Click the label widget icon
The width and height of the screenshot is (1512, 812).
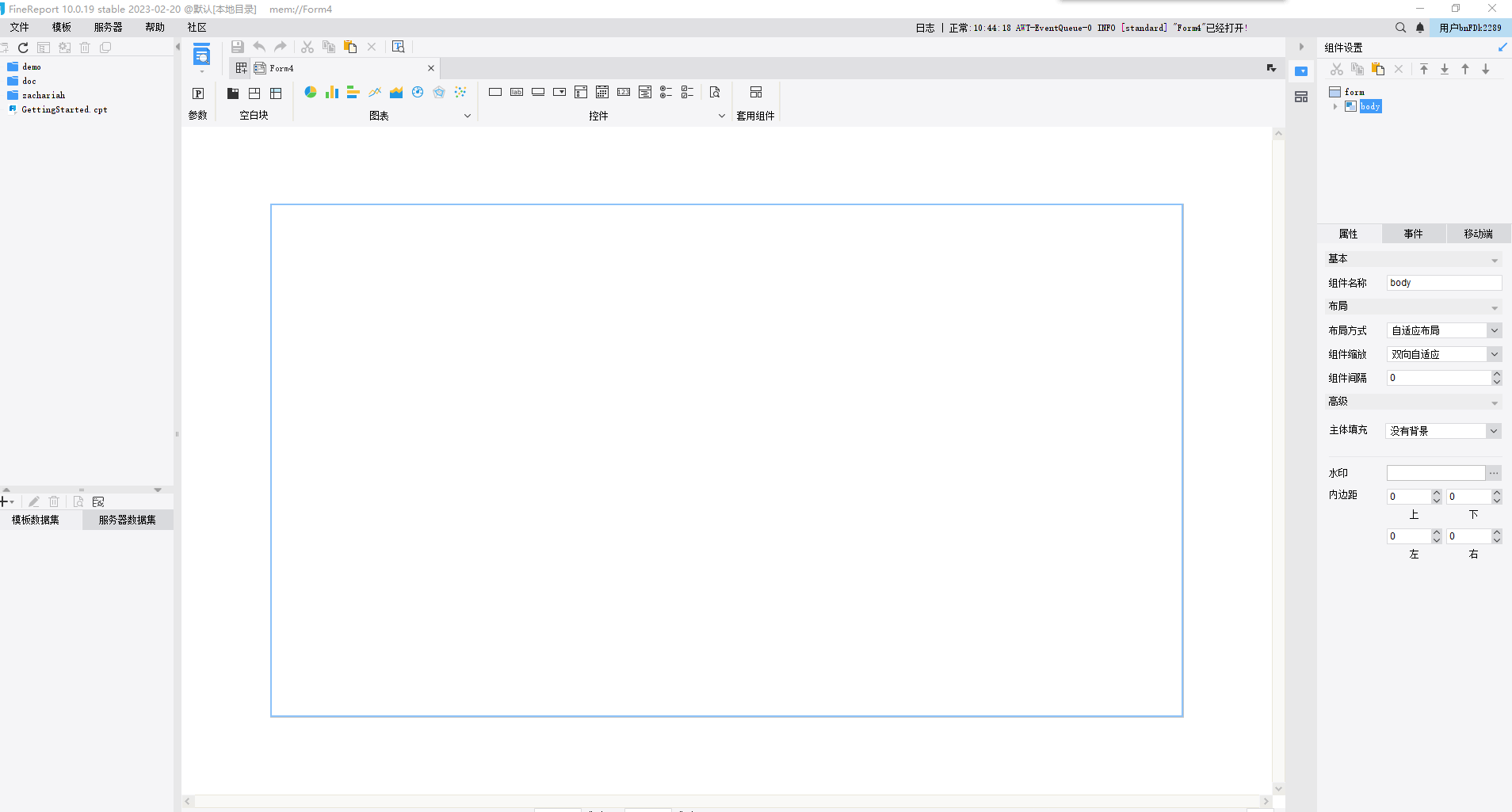[x=517, y=93]
